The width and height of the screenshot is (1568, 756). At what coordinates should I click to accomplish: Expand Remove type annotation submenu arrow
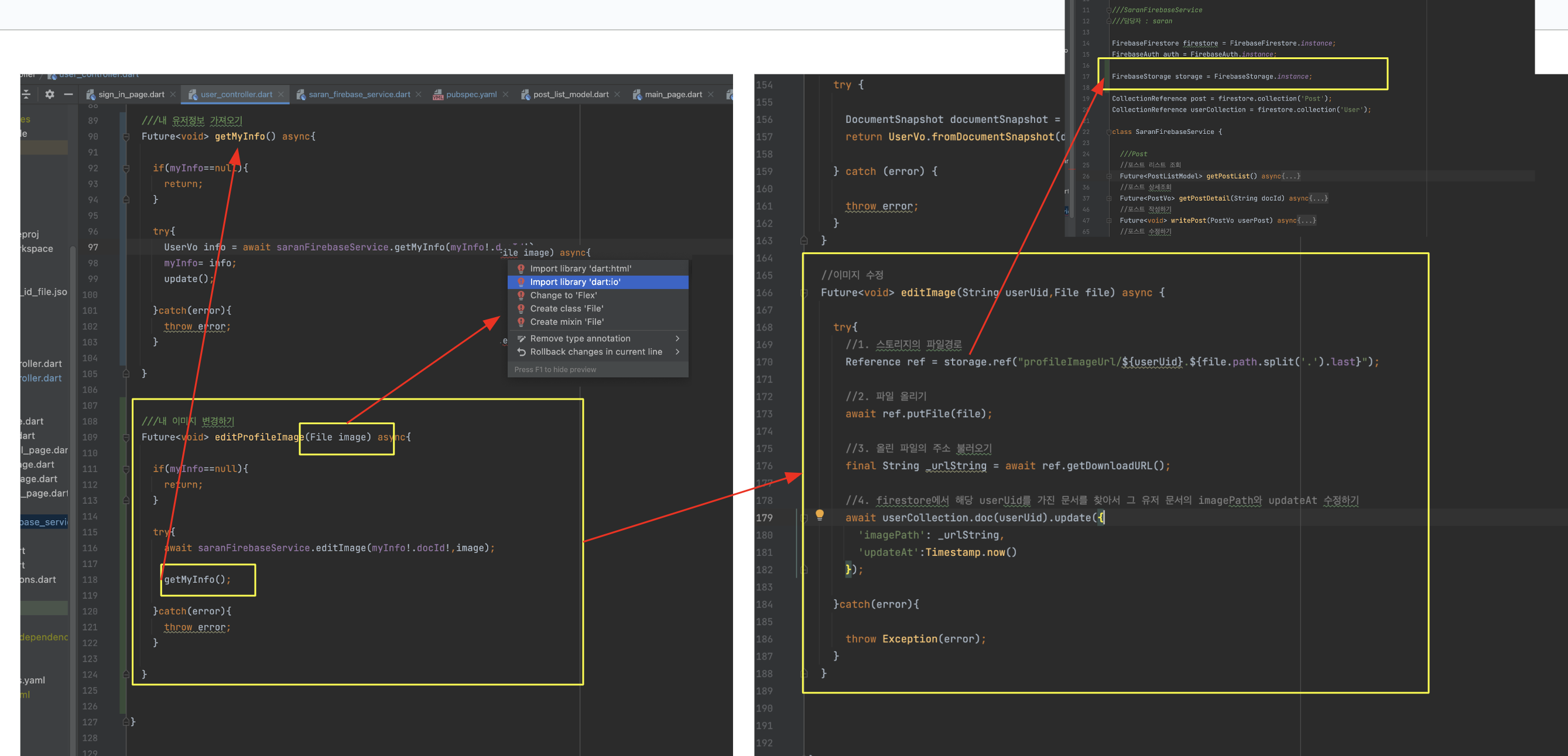point(677,339)
